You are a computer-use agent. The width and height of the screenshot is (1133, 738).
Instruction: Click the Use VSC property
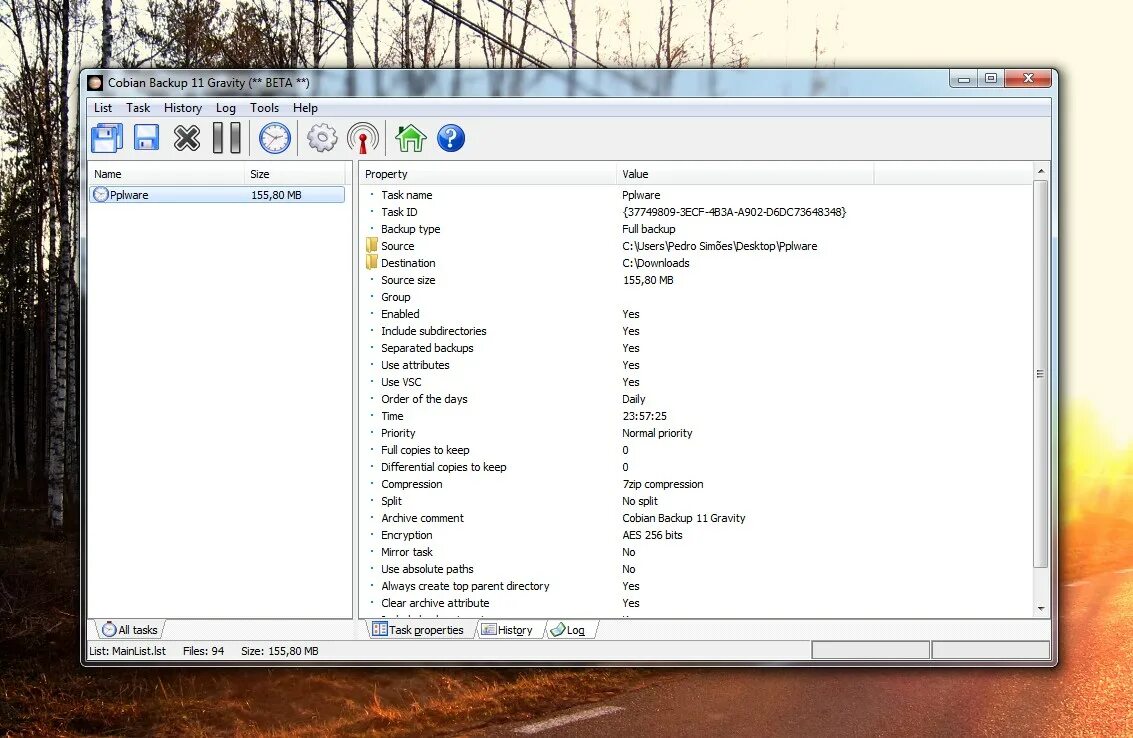pyautogui.click(x=401, y=382)
